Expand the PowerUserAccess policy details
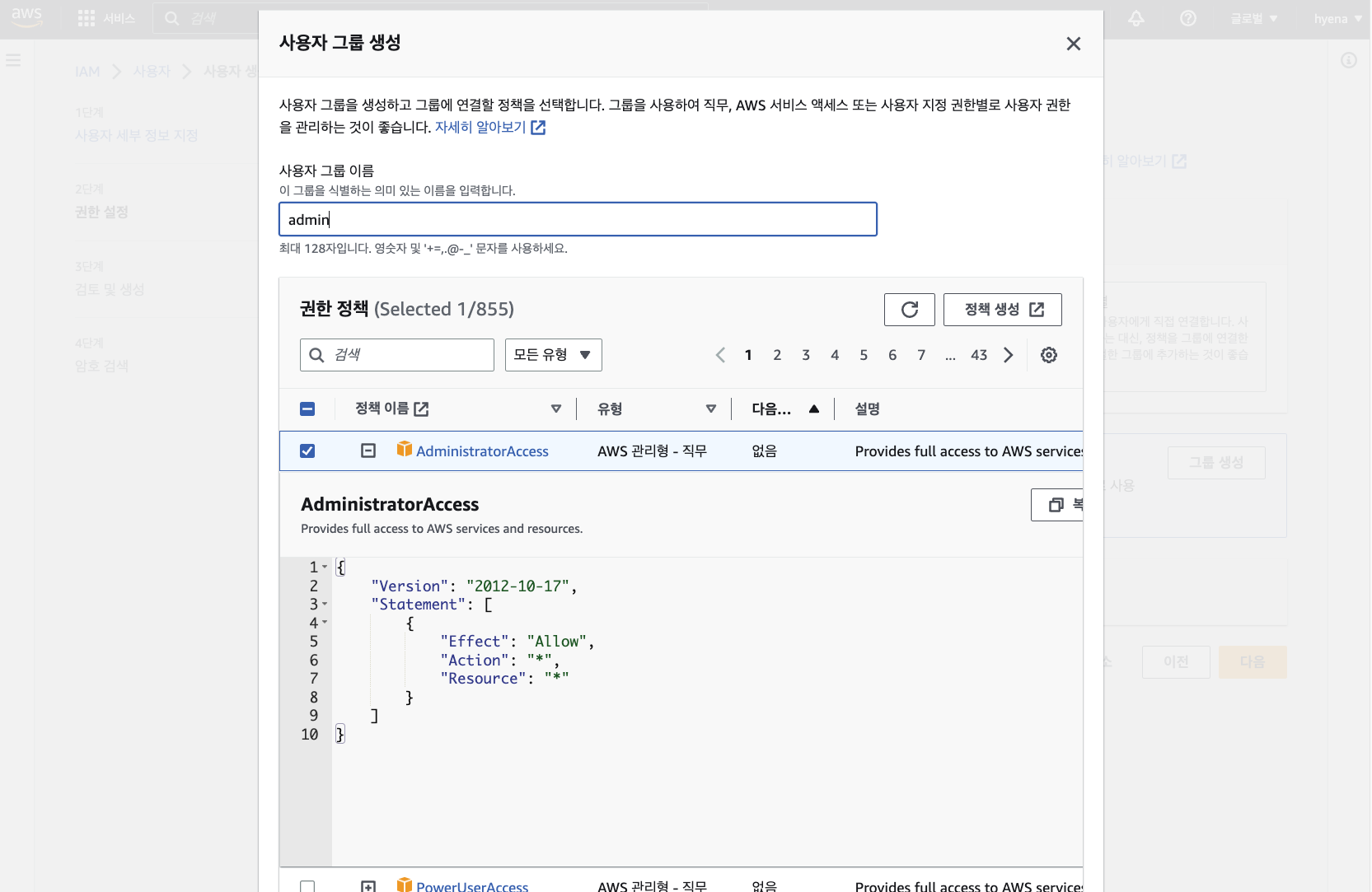This screenshot has height=892, width=1372. pyautogui.click(x=368, y=886)
